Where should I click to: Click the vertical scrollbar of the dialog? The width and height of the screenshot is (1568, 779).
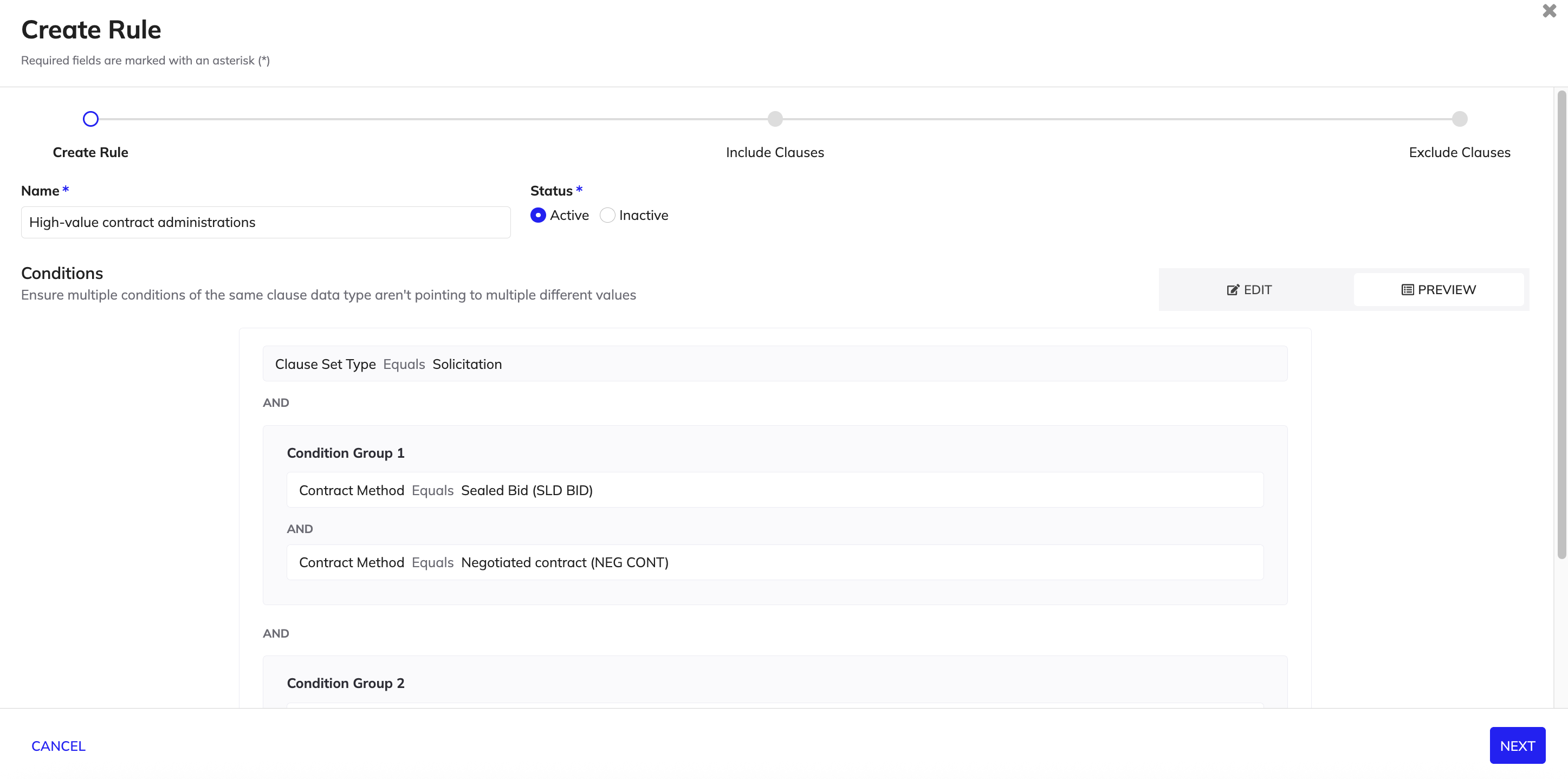[1561, 324]
